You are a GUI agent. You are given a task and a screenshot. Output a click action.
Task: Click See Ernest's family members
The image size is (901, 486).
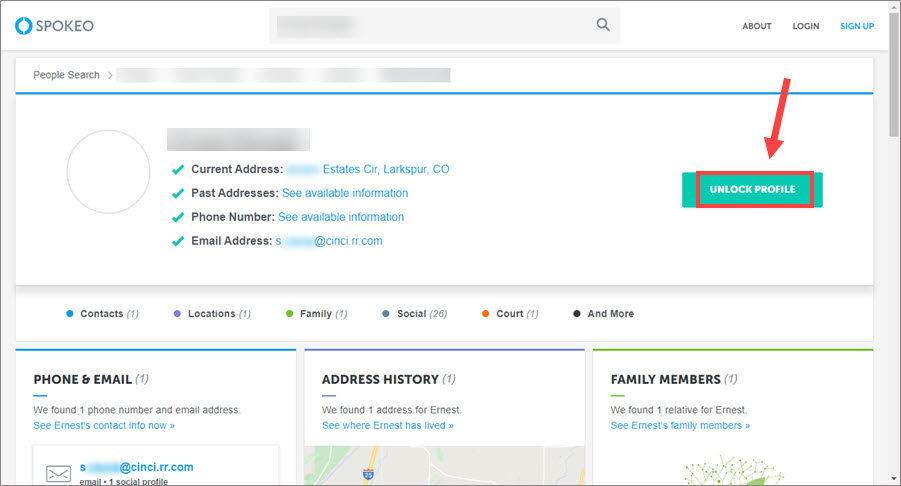coord(680,426)
